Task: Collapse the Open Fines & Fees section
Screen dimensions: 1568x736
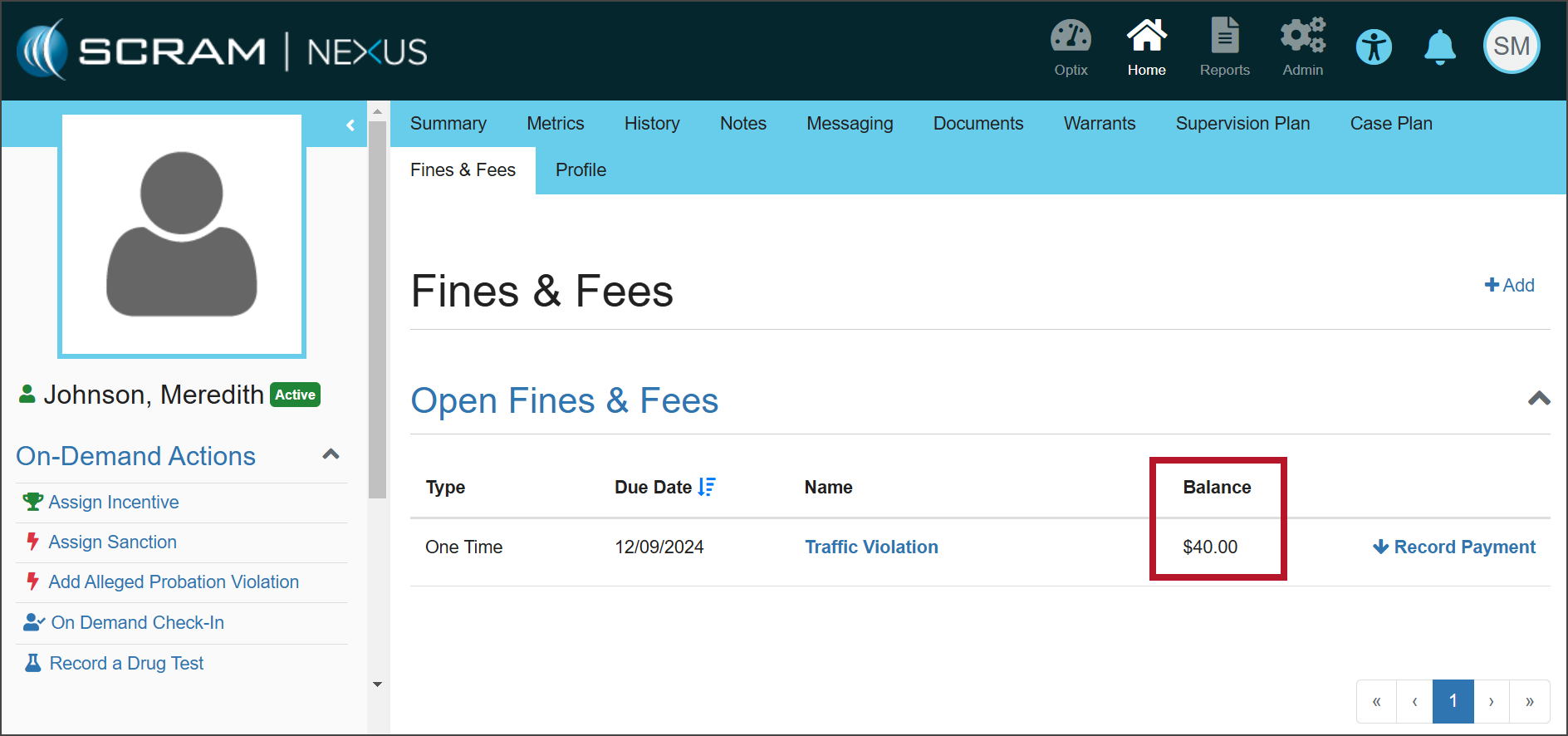Action: [x=1538, y=399]
